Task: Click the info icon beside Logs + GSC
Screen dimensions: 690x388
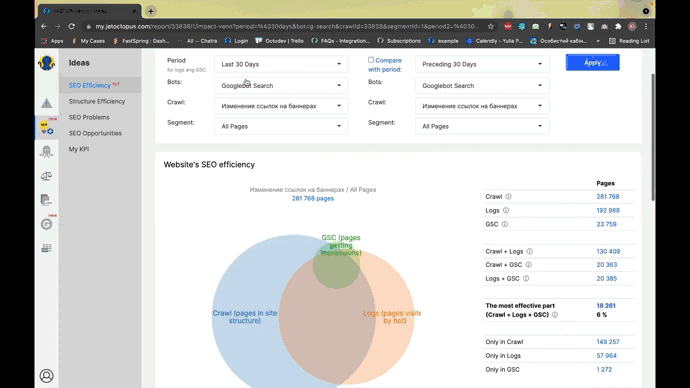Action: (526, 278)
